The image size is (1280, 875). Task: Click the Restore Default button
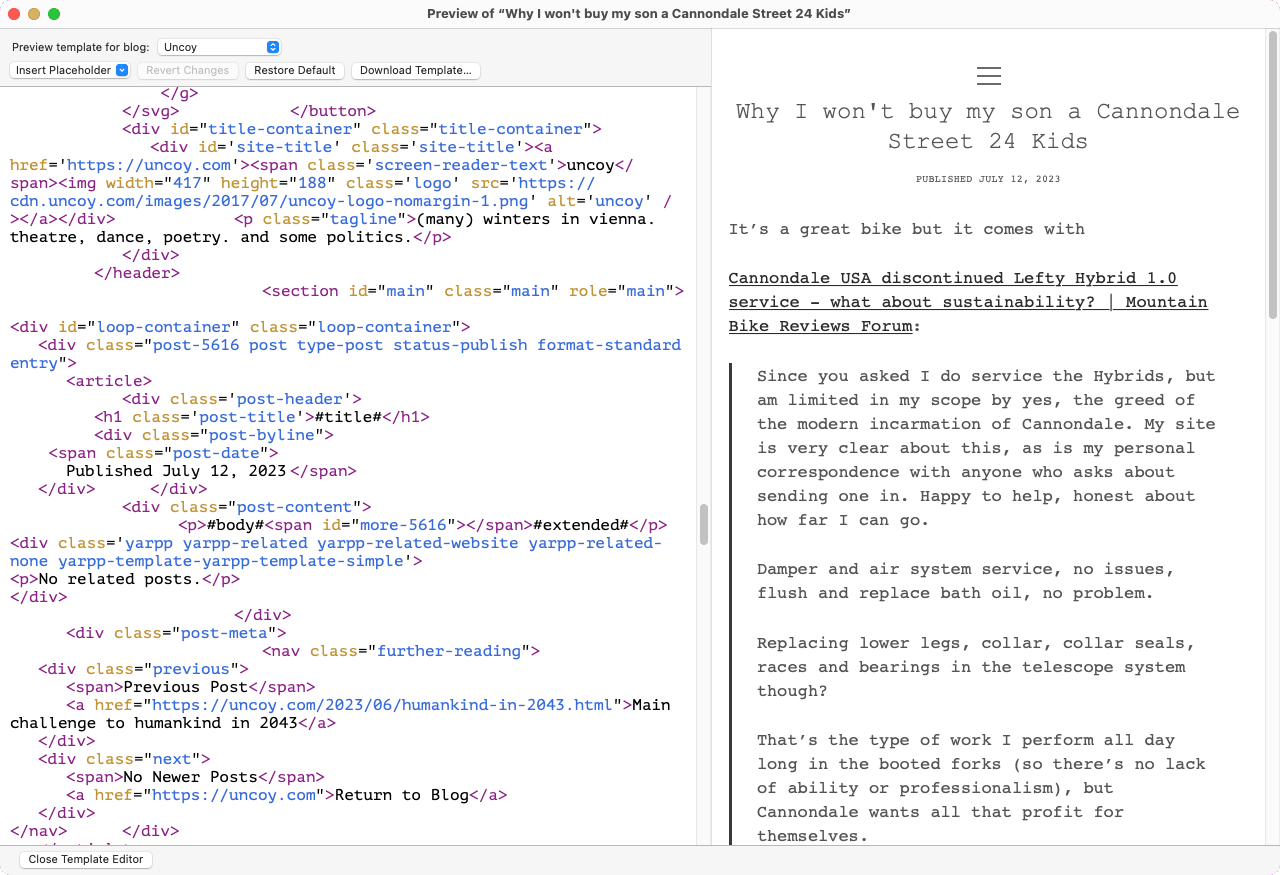[294, 70]
